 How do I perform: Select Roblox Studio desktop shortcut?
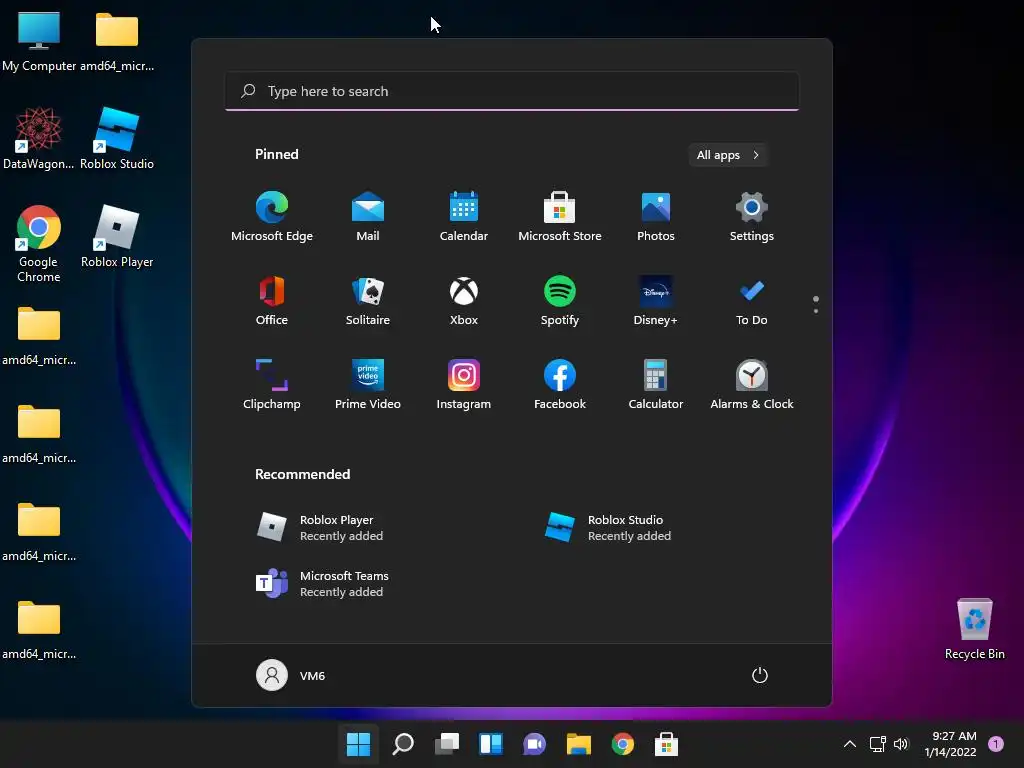(x=117, y=138)
